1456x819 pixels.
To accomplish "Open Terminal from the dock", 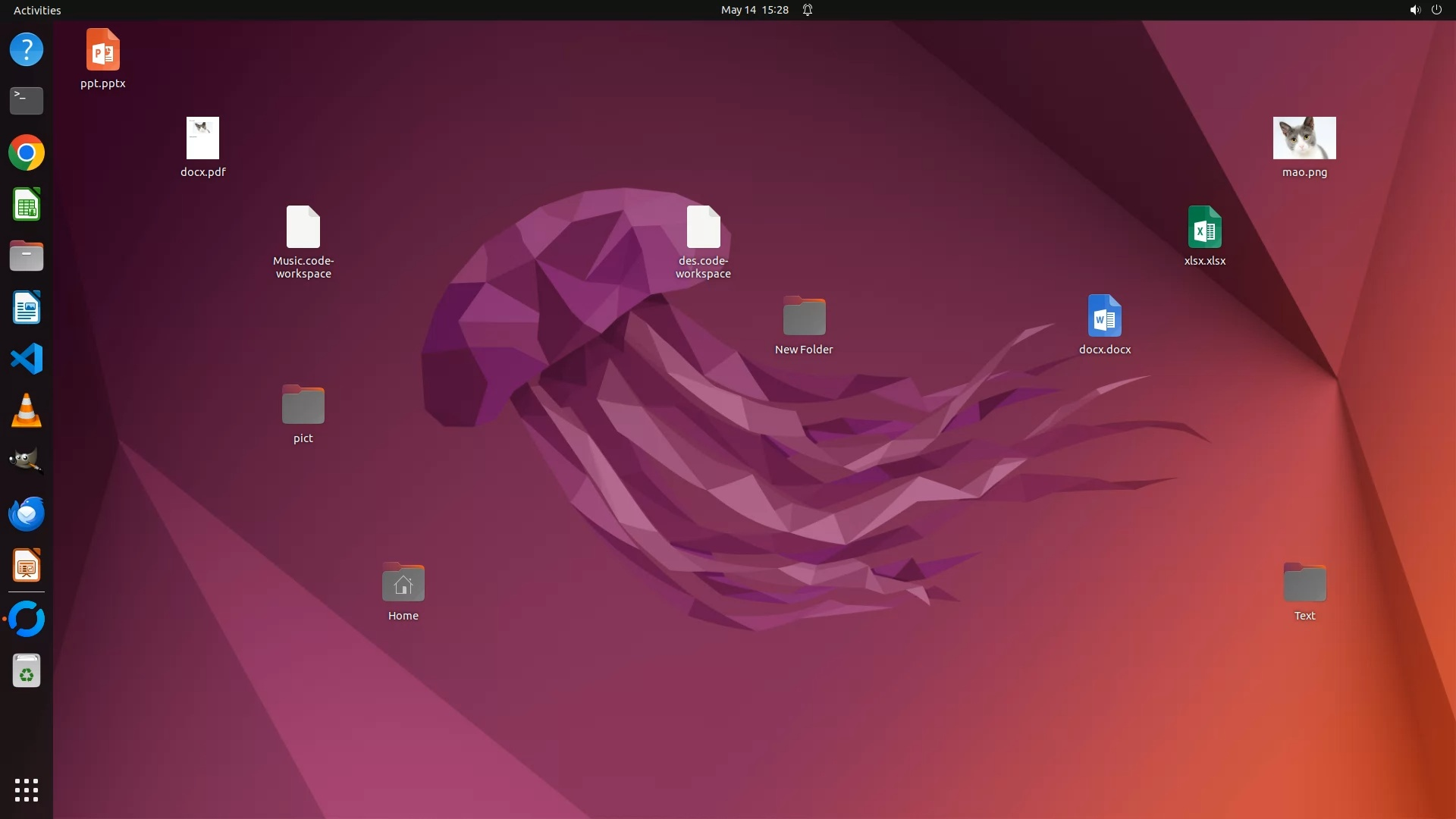I will pos(27,100).
